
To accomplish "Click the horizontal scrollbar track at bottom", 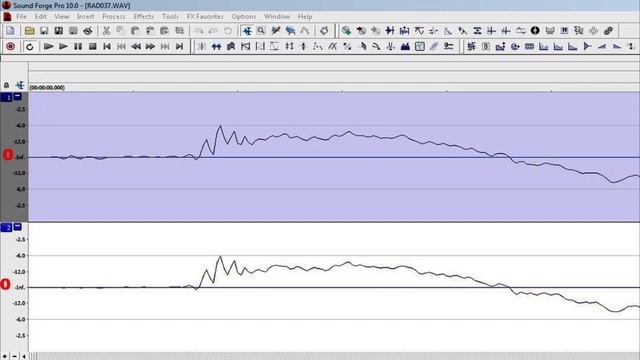I will tap(339, 356).
